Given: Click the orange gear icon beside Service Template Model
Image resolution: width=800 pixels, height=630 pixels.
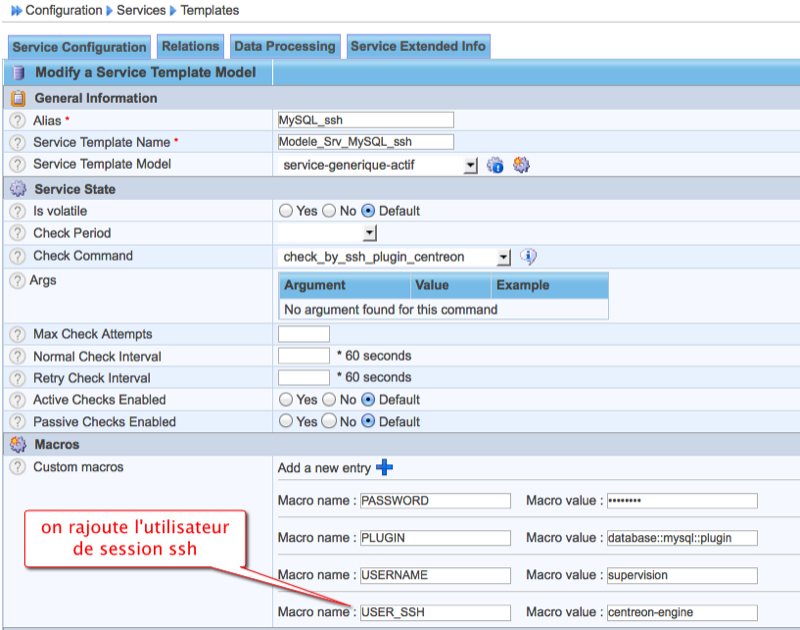Looking at the screenshot, I should (x=521, y=165).
